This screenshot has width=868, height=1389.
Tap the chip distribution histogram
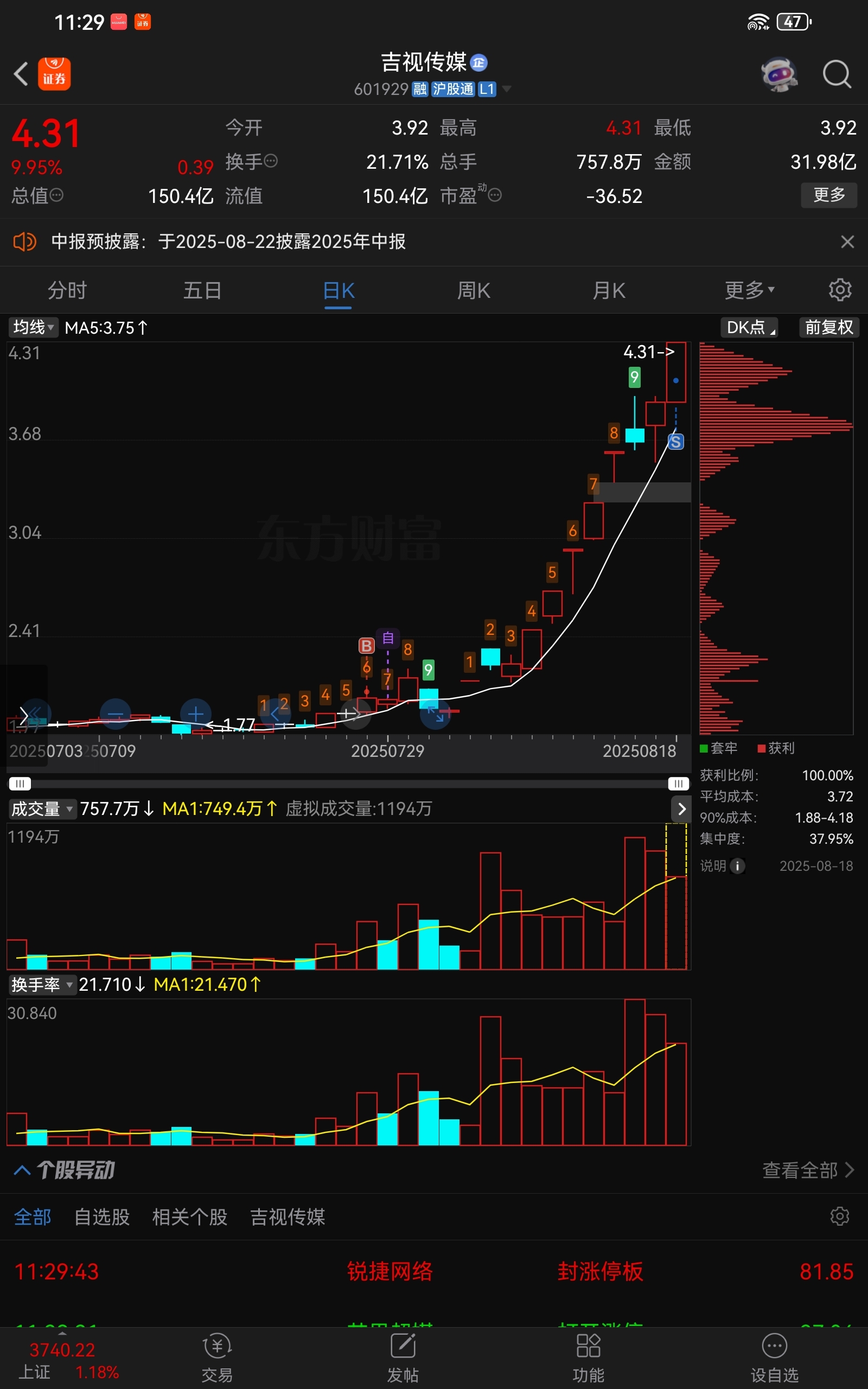(776, 538)
